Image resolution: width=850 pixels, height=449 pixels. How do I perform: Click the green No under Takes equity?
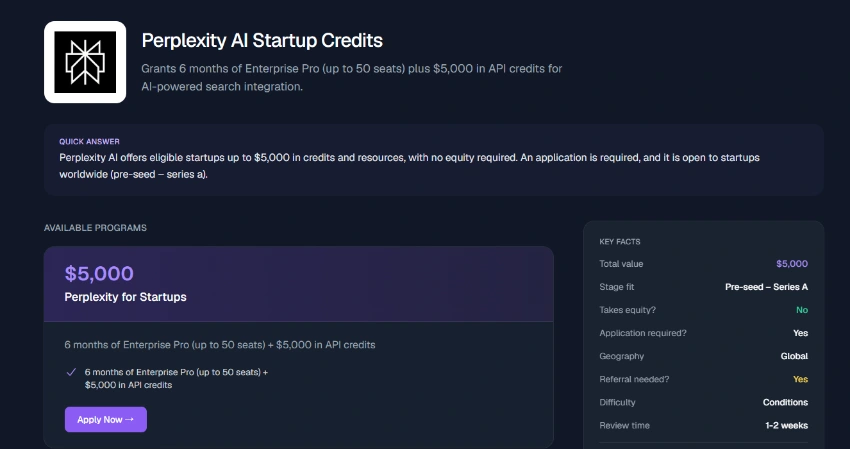point(802,310)
